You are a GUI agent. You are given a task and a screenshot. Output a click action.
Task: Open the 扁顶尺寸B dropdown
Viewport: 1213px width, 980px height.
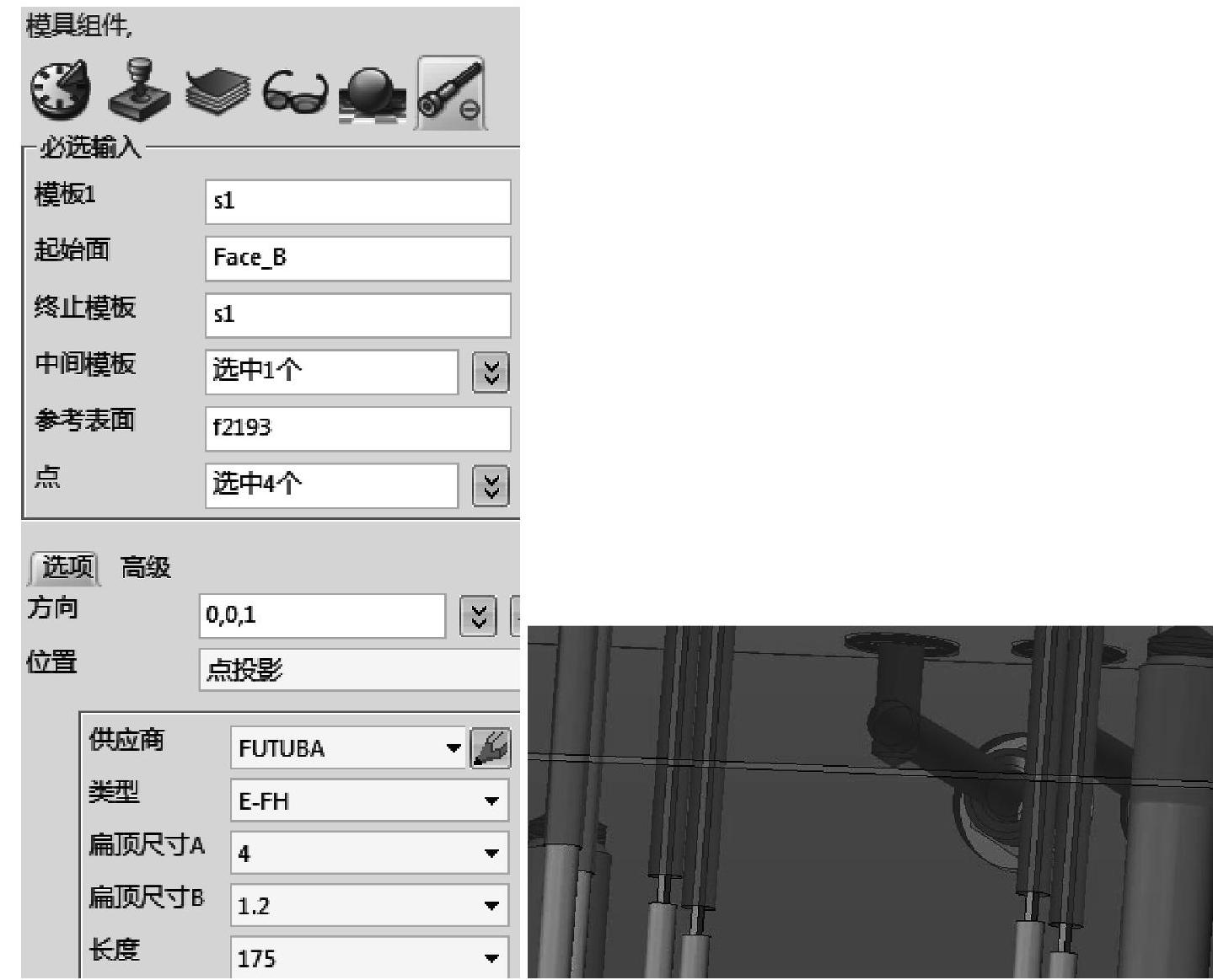point(370,906)
